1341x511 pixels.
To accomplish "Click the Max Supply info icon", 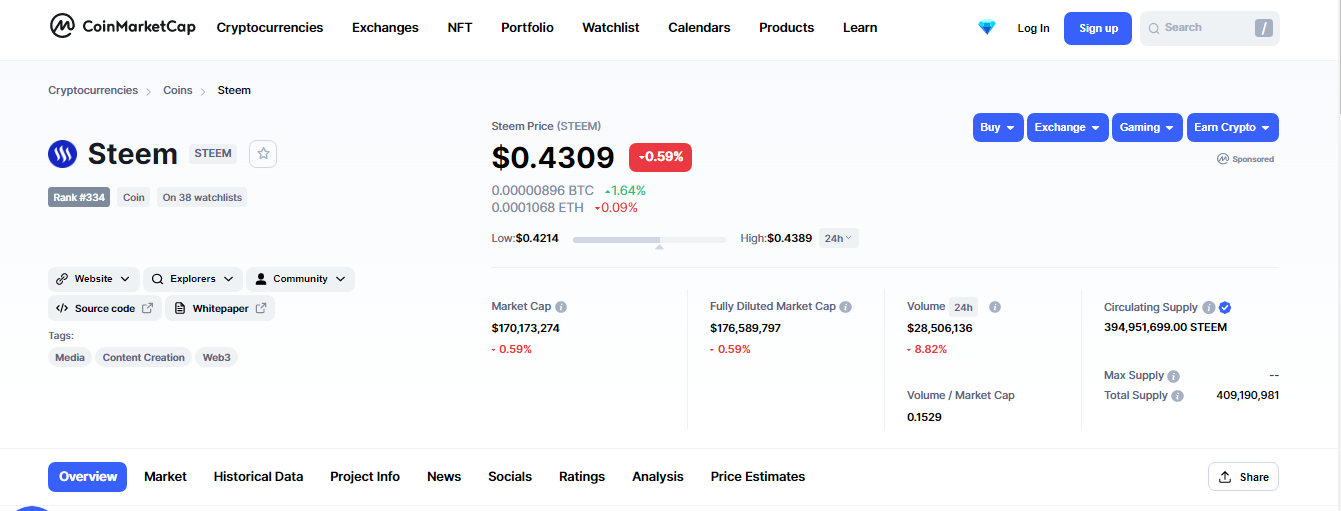I will click(x=1173, y=376).
